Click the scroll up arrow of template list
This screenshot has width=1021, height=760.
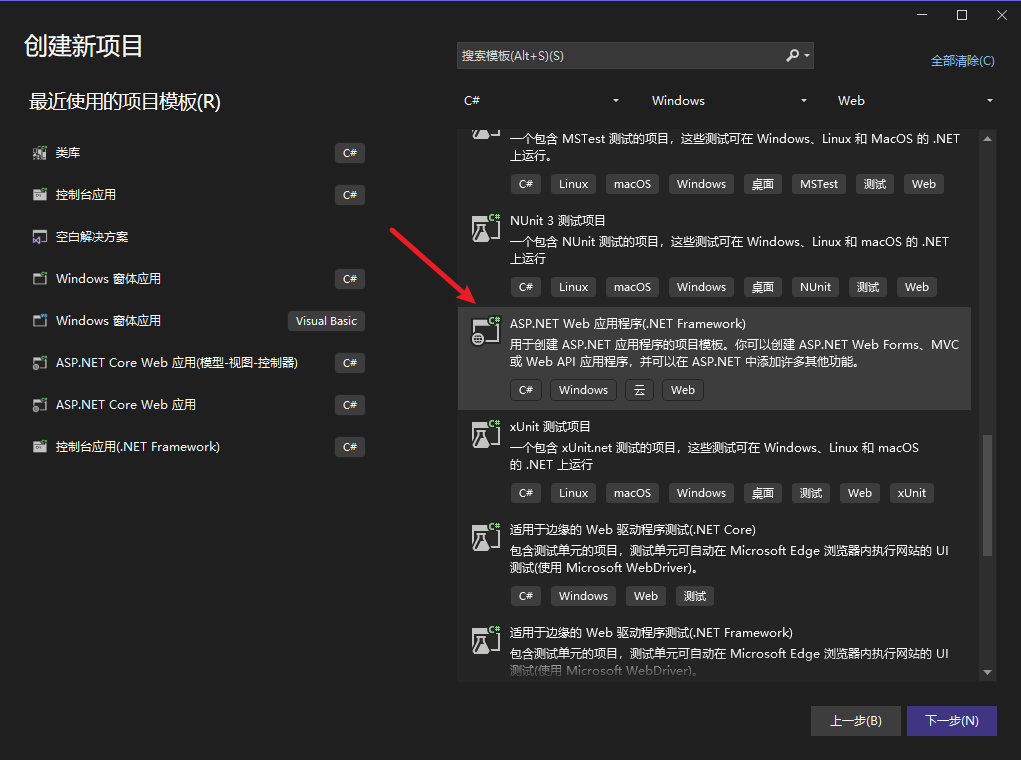point(987,139)
